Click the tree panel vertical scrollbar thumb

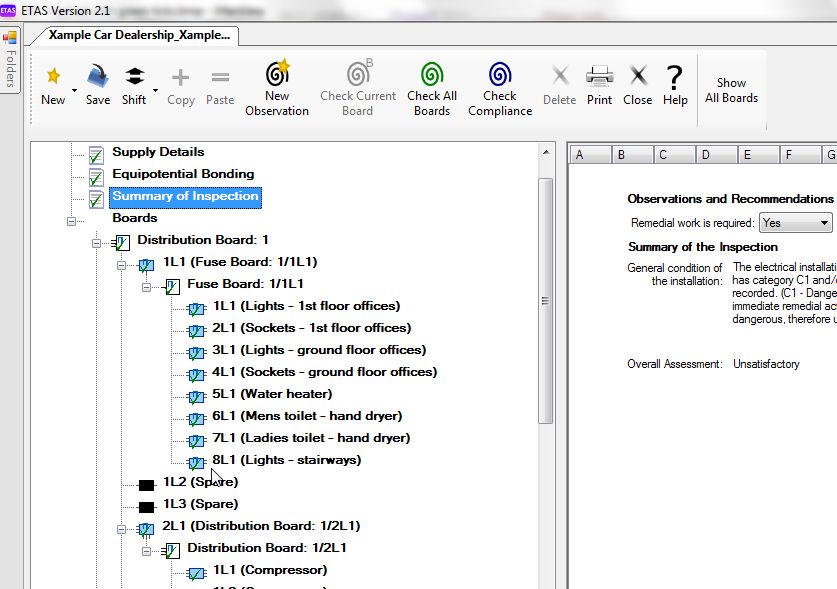click(545, 301)
